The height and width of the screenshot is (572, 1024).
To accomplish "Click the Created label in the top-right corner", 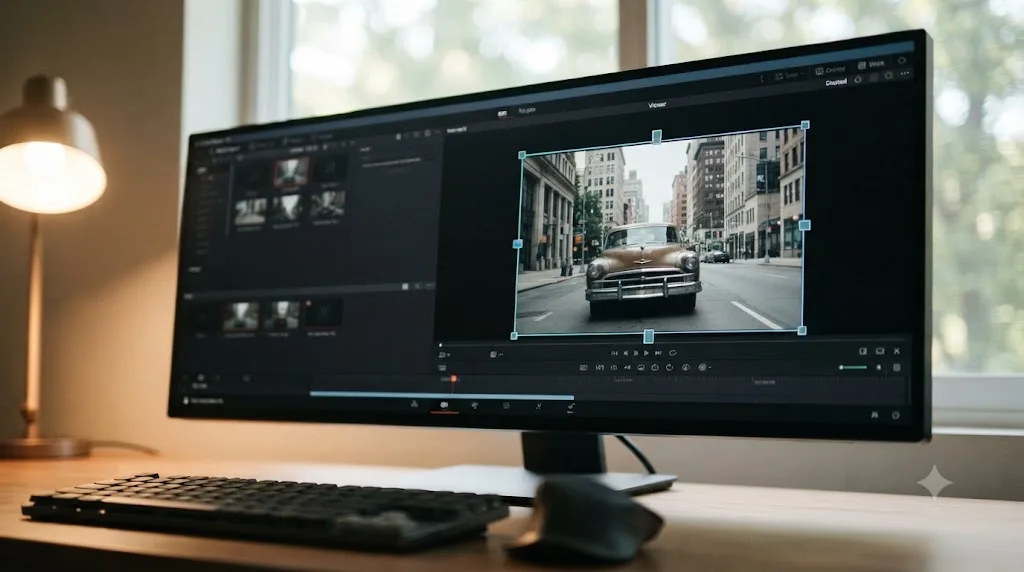I will point(837,82).
